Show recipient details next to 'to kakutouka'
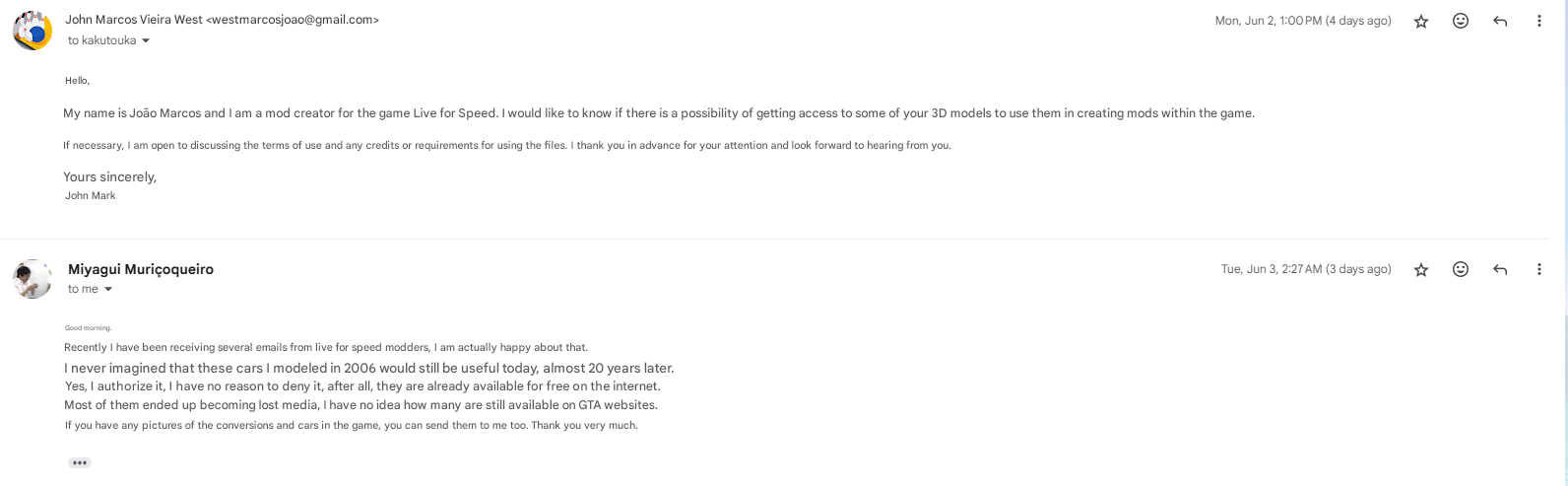The height and width of the screenshot is (486, 1568). coord(146,41)
